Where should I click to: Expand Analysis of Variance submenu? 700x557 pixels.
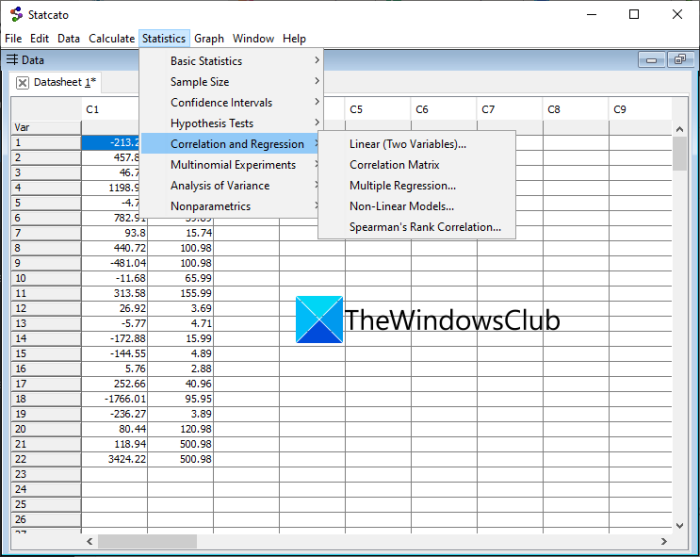point(230,185)
